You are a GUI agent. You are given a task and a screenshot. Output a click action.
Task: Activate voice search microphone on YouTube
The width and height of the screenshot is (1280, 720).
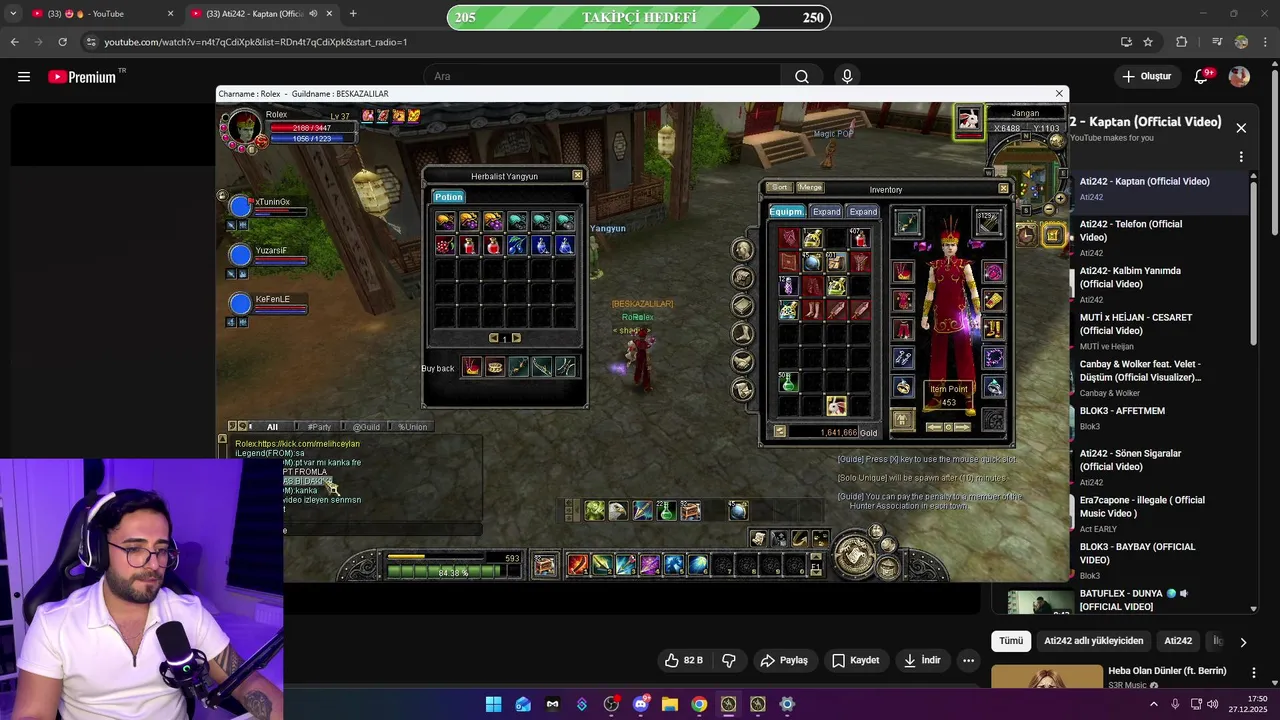[x=847, y=76]
